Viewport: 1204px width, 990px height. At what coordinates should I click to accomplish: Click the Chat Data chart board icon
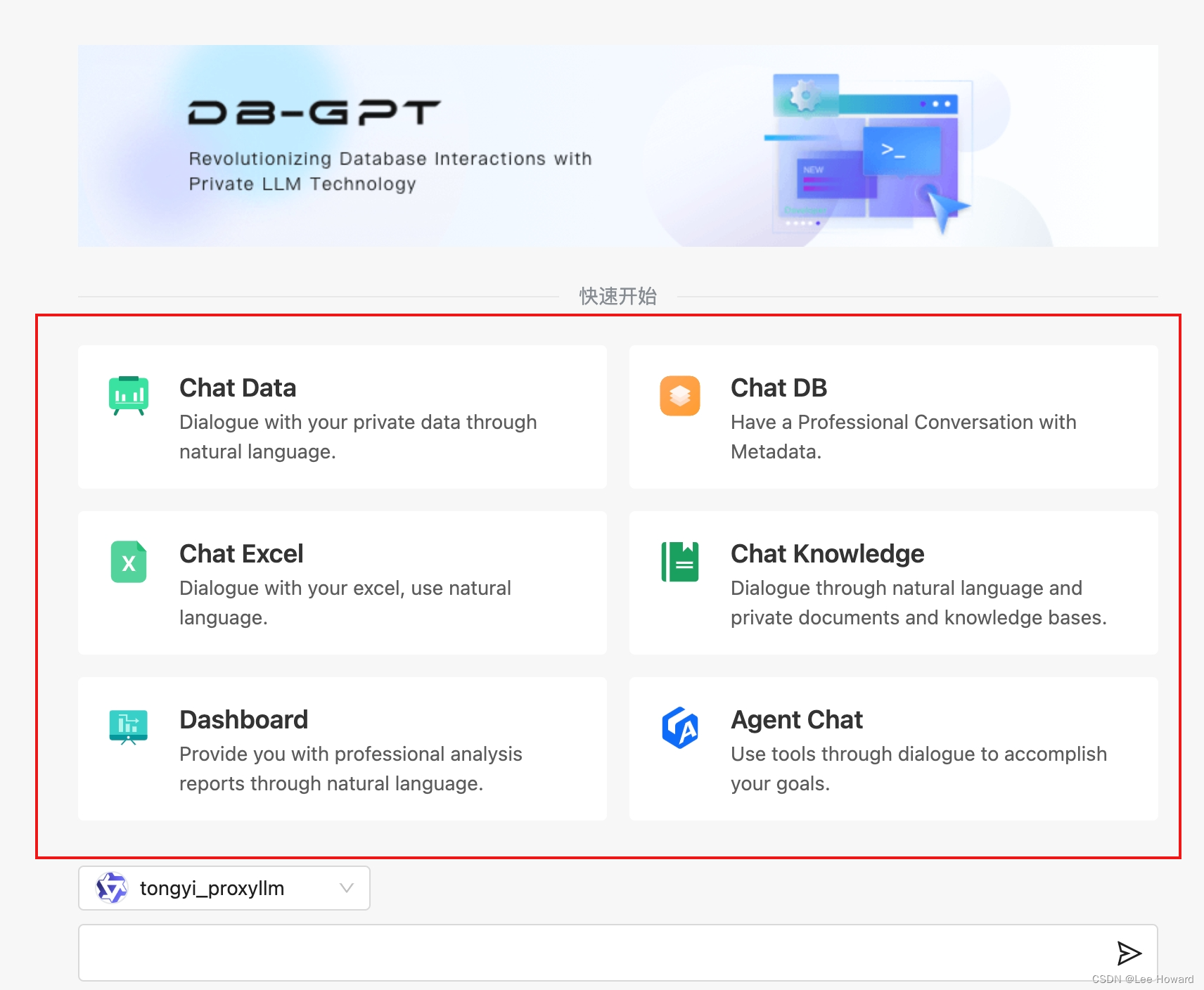(x=129, y=396)
